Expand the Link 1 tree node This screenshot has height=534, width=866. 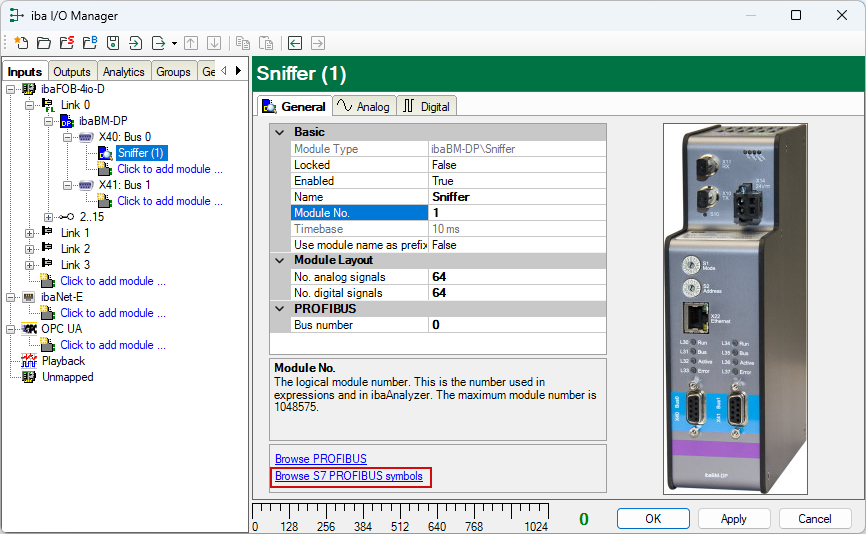click(x=30, y=233)
